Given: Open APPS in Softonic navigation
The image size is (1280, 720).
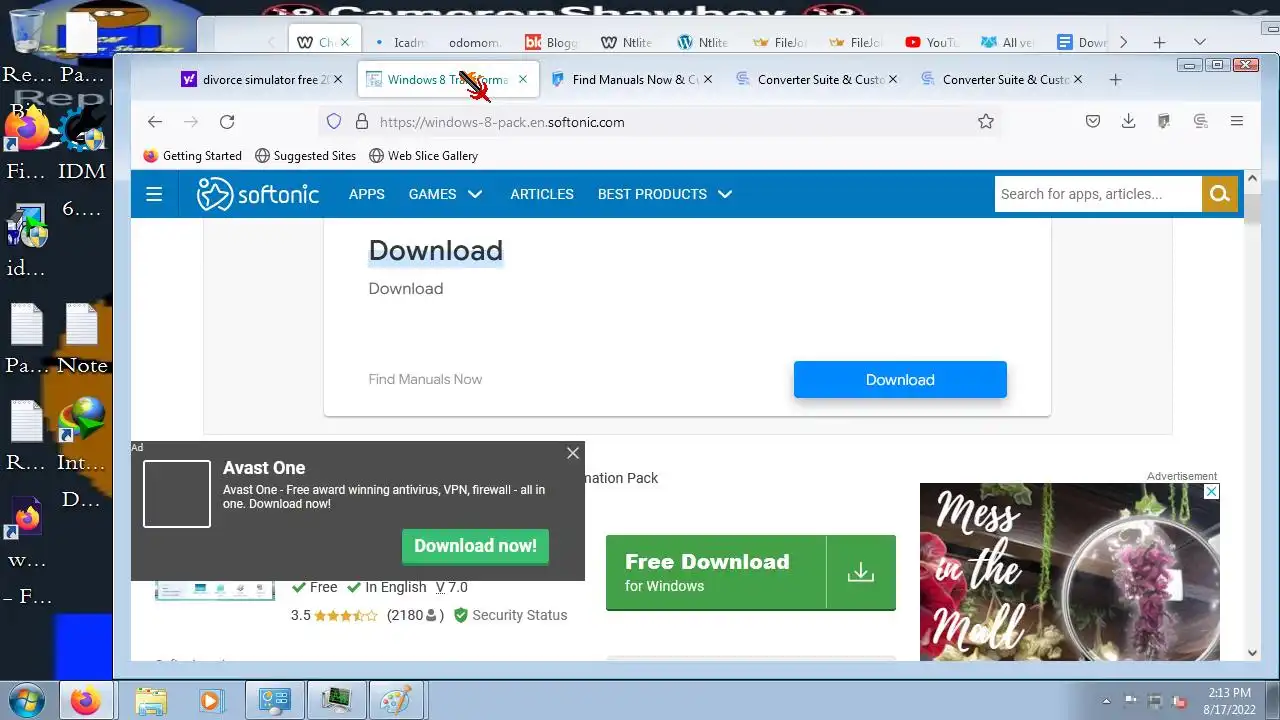Looking at the screenshot, I should (x=366, y=194).
